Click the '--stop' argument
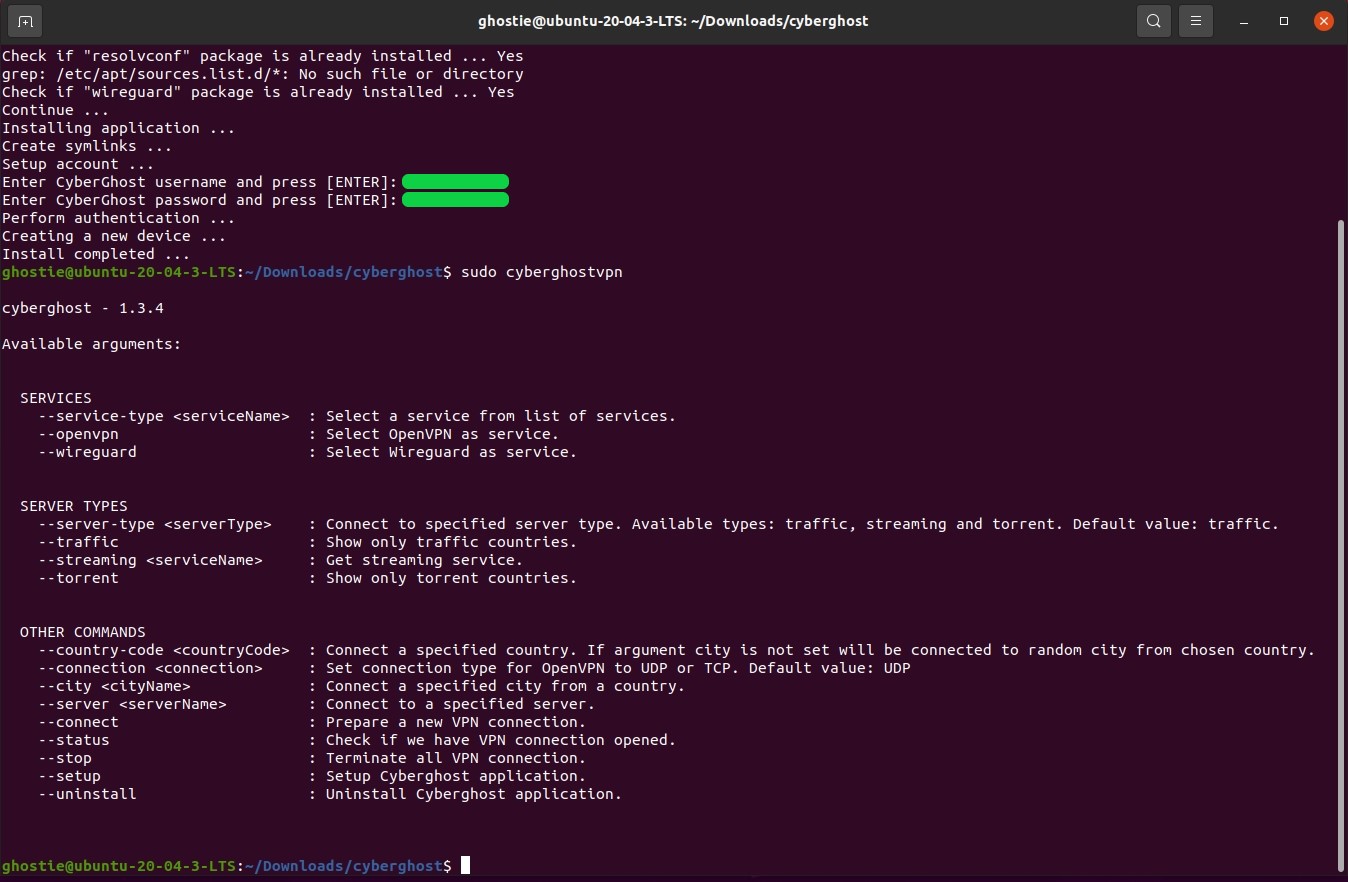This screenshot has height=882, width=1348. click(65, 758)
